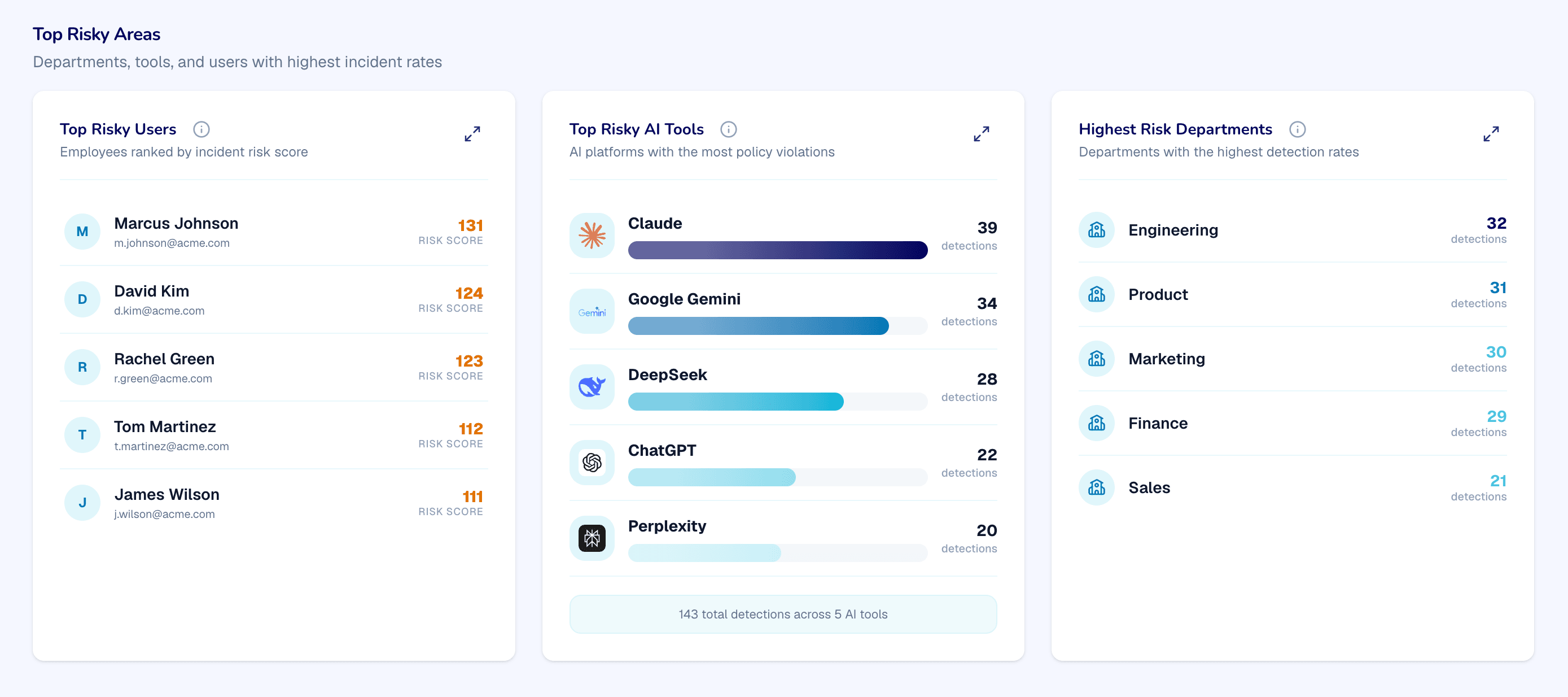Expand the Top Risky Users card
The image size is (1568, 697).
point(472,133)
